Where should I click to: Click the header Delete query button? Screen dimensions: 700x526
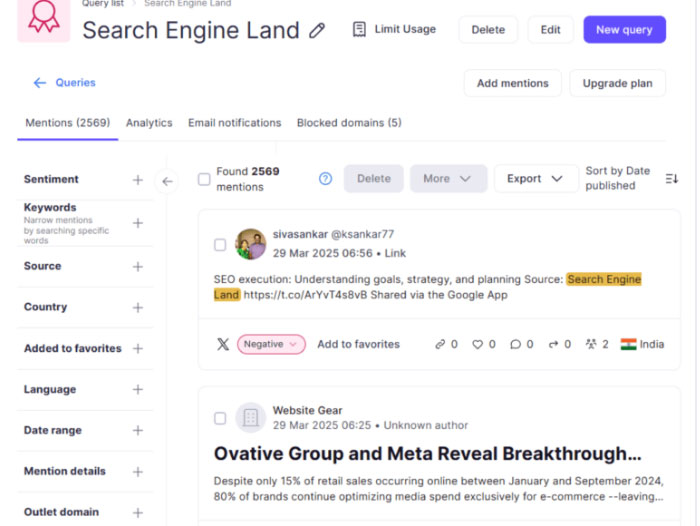click(488, 29)
